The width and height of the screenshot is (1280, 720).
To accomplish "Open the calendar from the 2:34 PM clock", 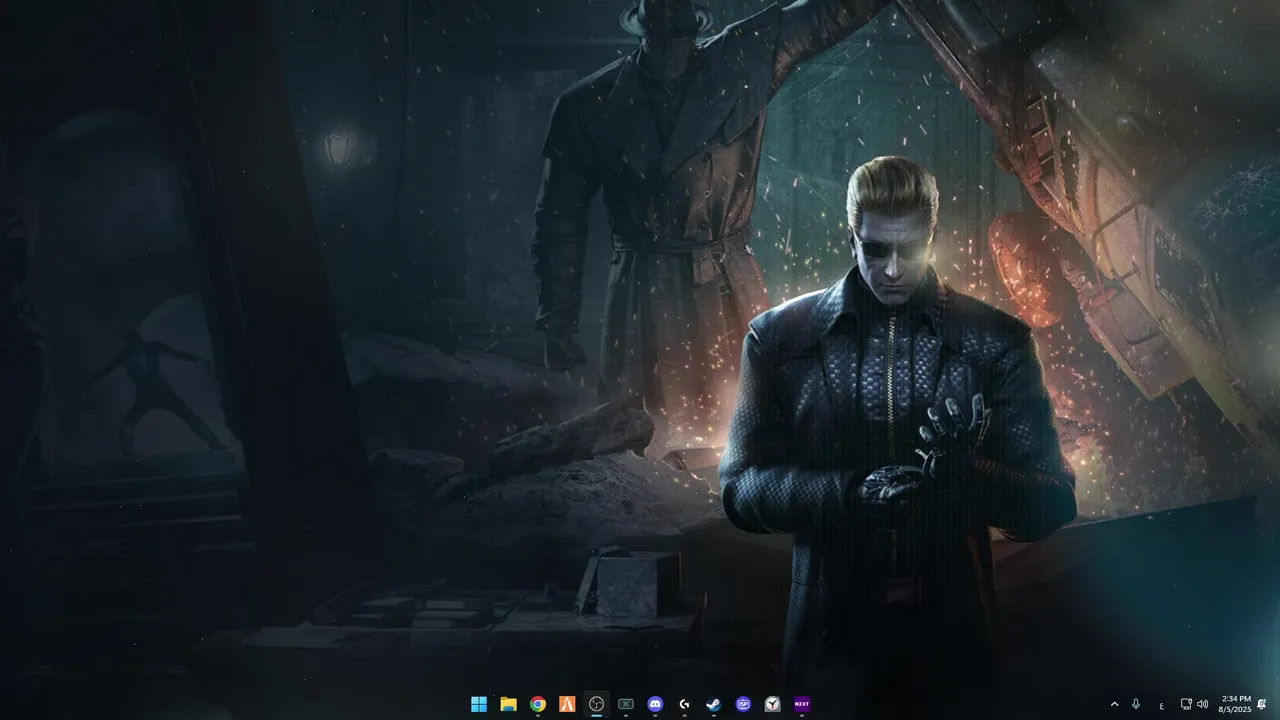I will pos(1235,704).
